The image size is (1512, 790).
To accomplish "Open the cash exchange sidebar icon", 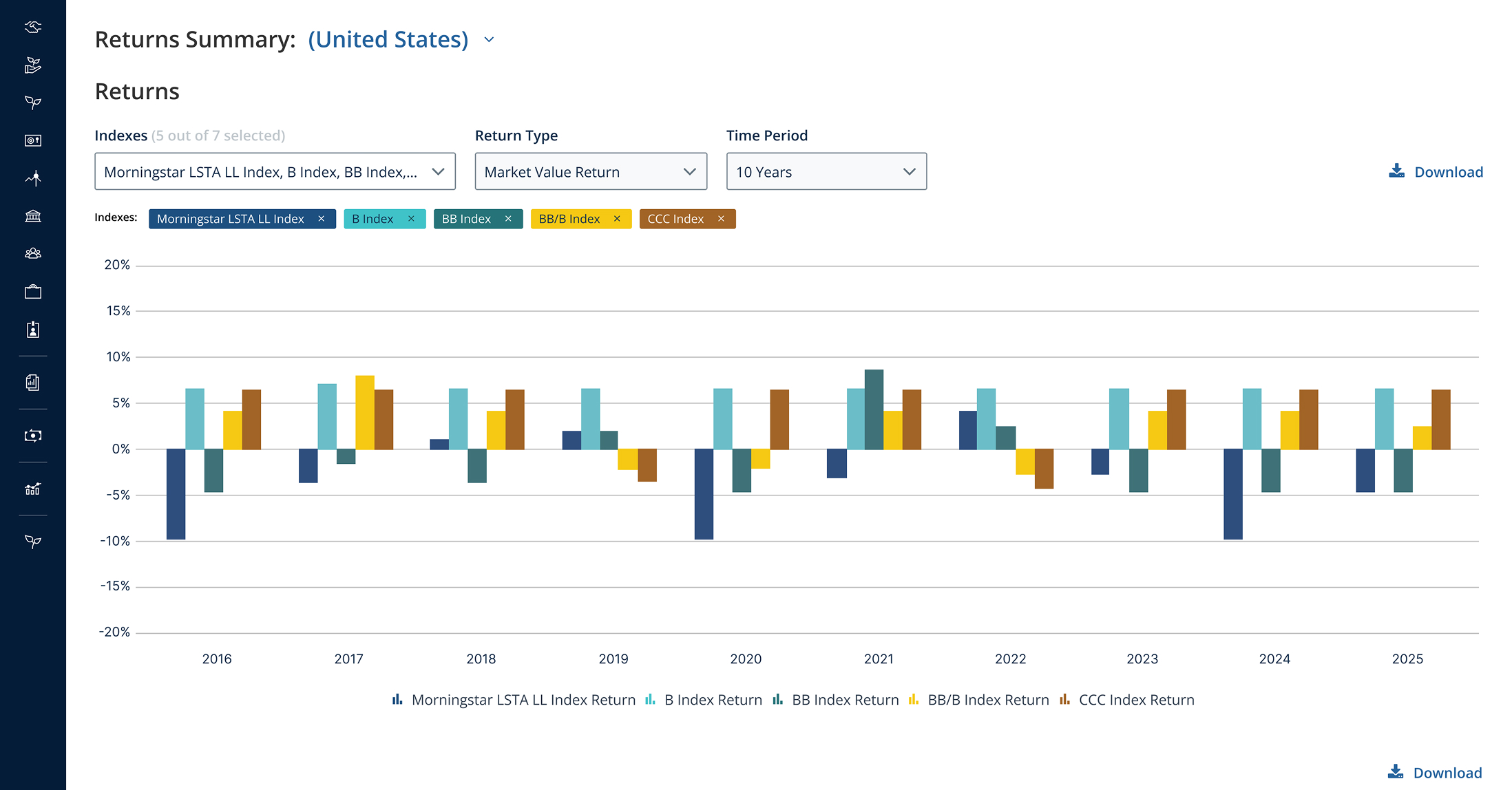I will point(33,436).
